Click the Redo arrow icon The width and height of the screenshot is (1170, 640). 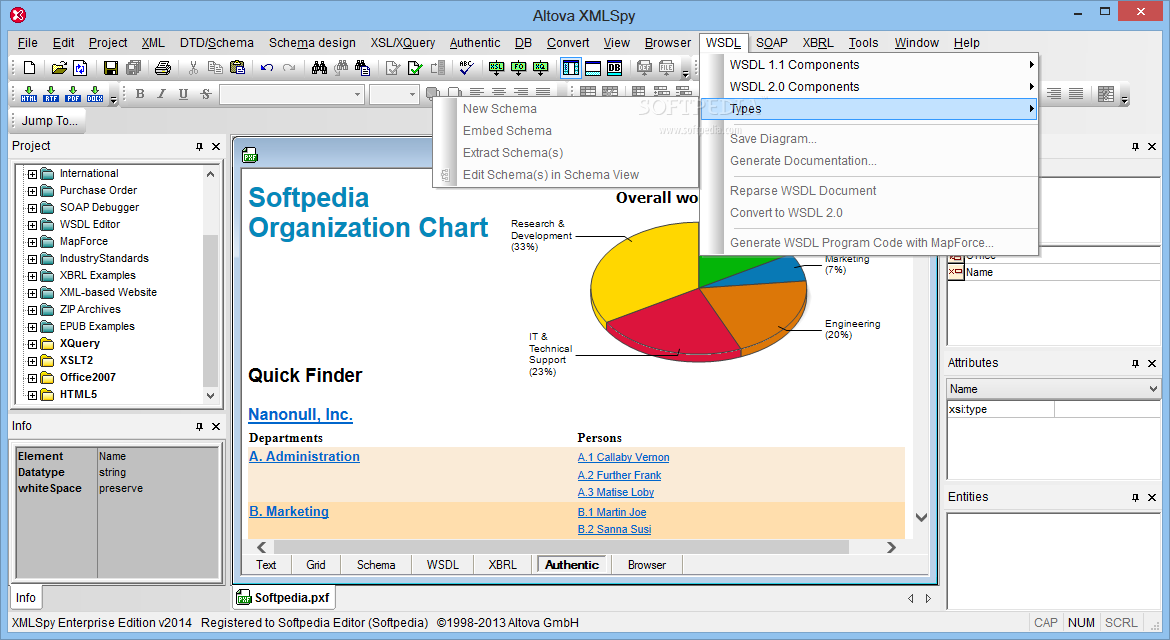click(x=290, y=68)
